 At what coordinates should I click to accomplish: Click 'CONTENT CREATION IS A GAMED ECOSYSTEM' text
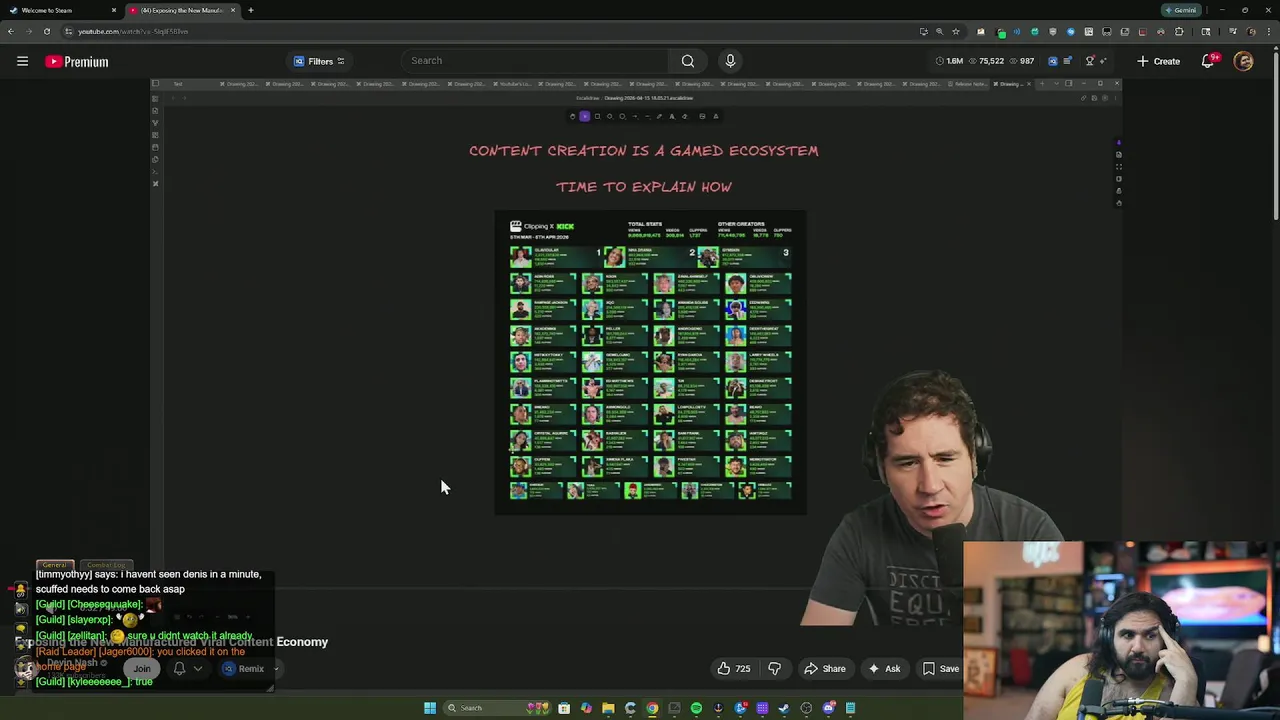point(644,151)
